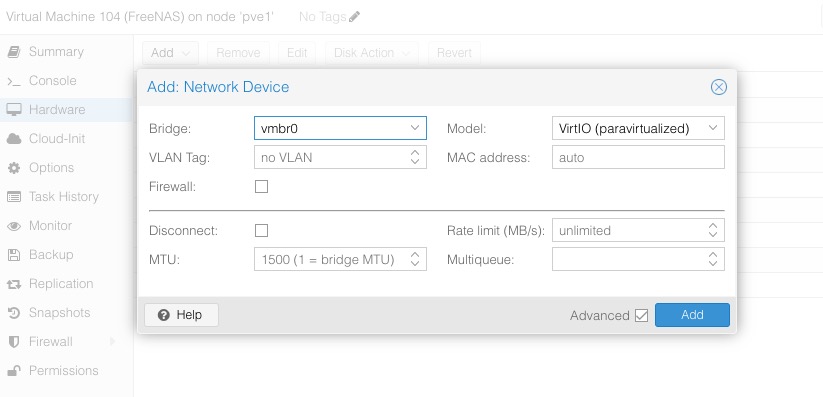Click the Monitor eye icon
This screenshot has width=823, height=397.
(x=14, y=226)
